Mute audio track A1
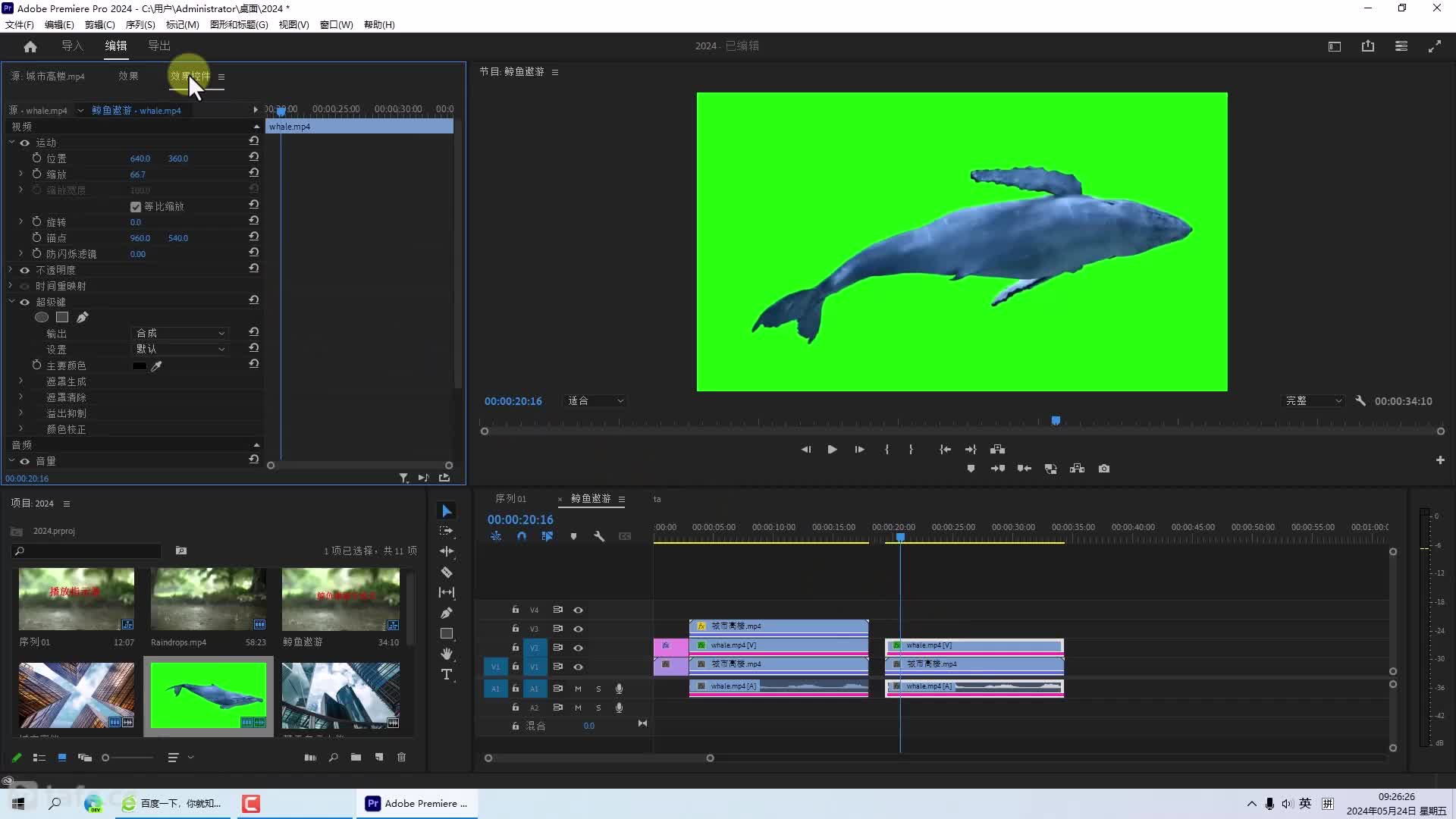The height and width of the screenshot is (819, 1456). coord(578,689)
